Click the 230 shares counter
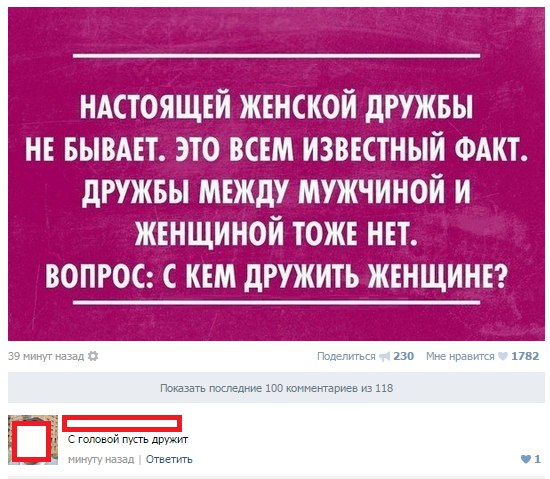Image resolution: width=550 pixels, height=479 pixels. (403, 356)
